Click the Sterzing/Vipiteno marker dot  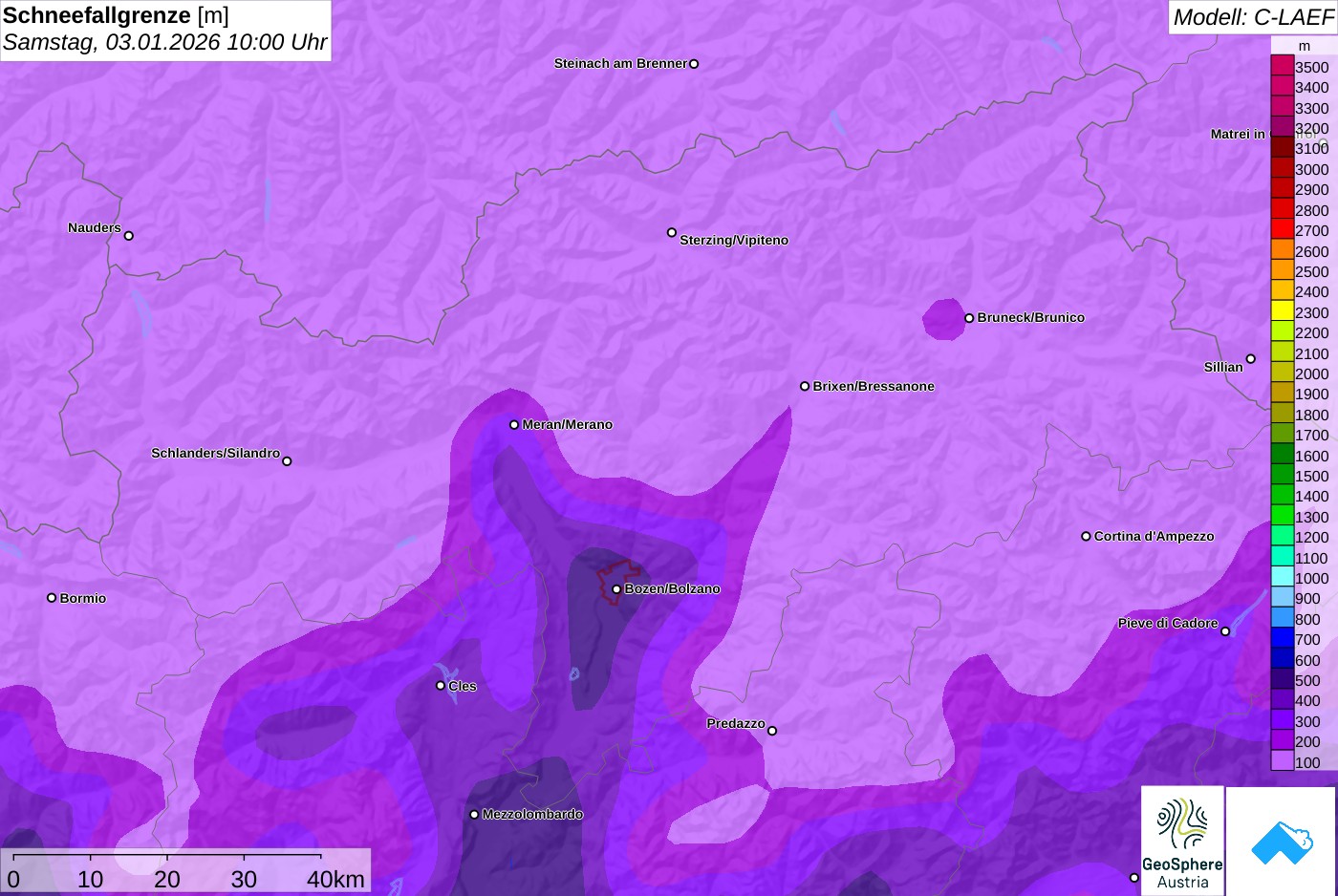click(672, 232)
